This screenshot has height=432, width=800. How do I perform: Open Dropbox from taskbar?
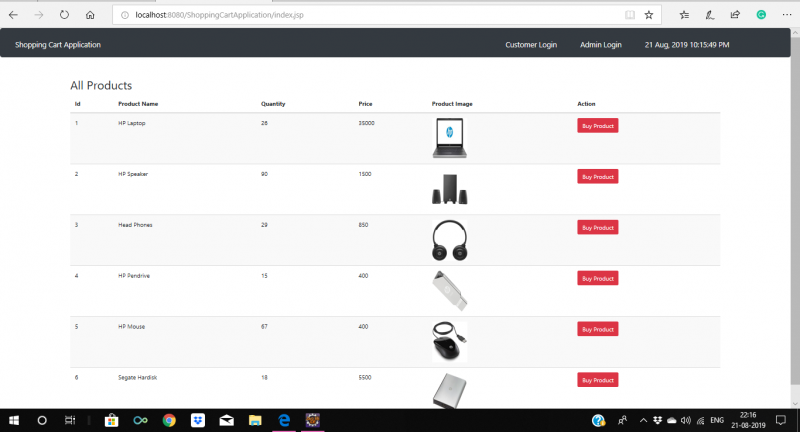click(197, 420)
